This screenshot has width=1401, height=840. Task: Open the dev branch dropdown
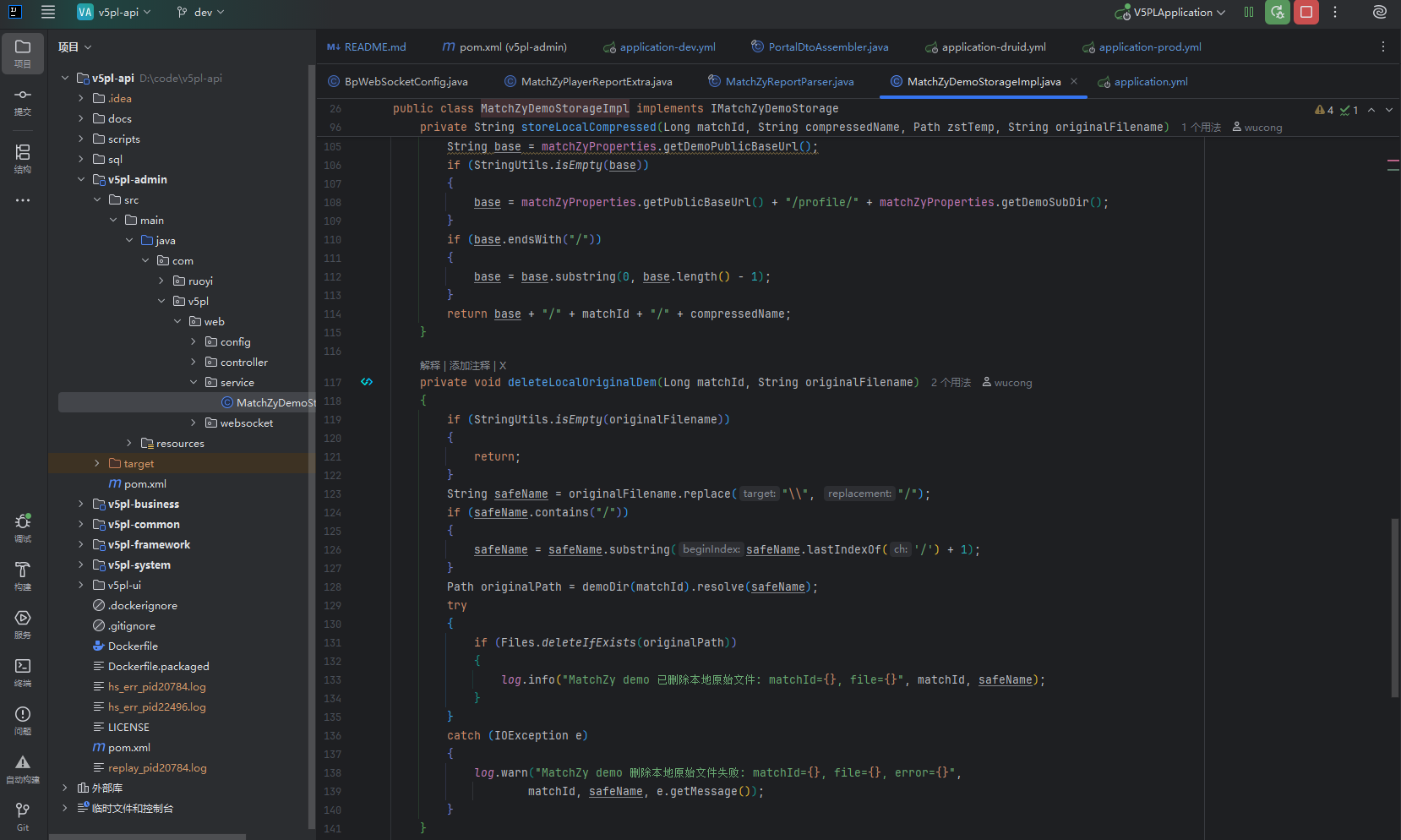[201, 12]
